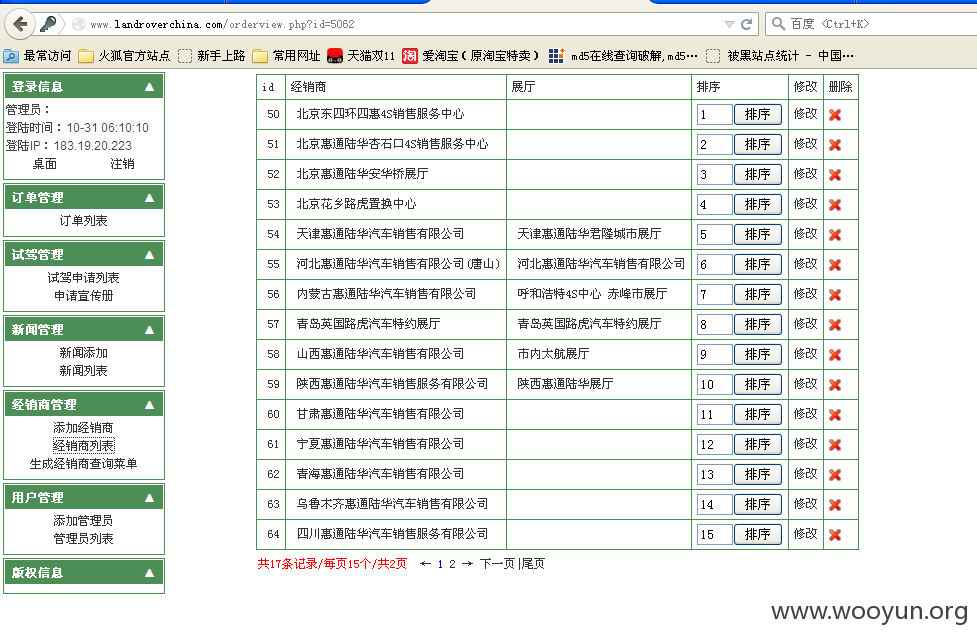Open 生成经销商查询菜单 in sidebar
977x640 pixels.
click(83, 464)
